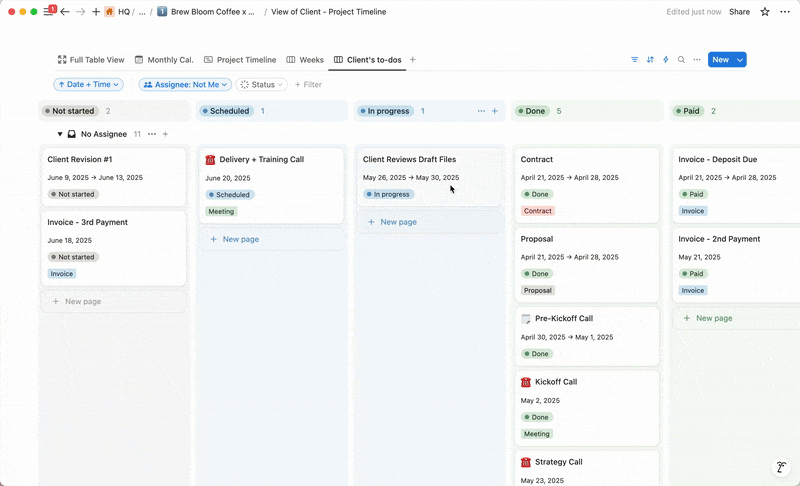800x486 pixels.
Task: Add a new view with plus icon
Action: click(412, 60)
